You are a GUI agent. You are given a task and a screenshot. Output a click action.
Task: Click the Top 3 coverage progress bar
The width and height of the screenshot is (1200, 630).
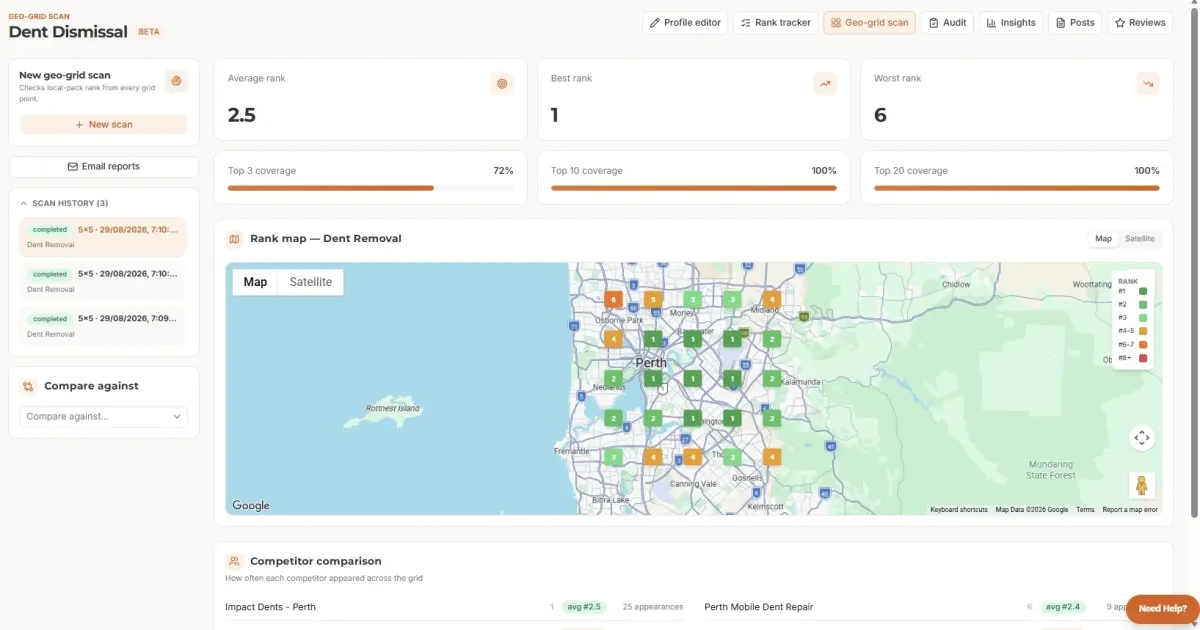(x=370, y=188)
